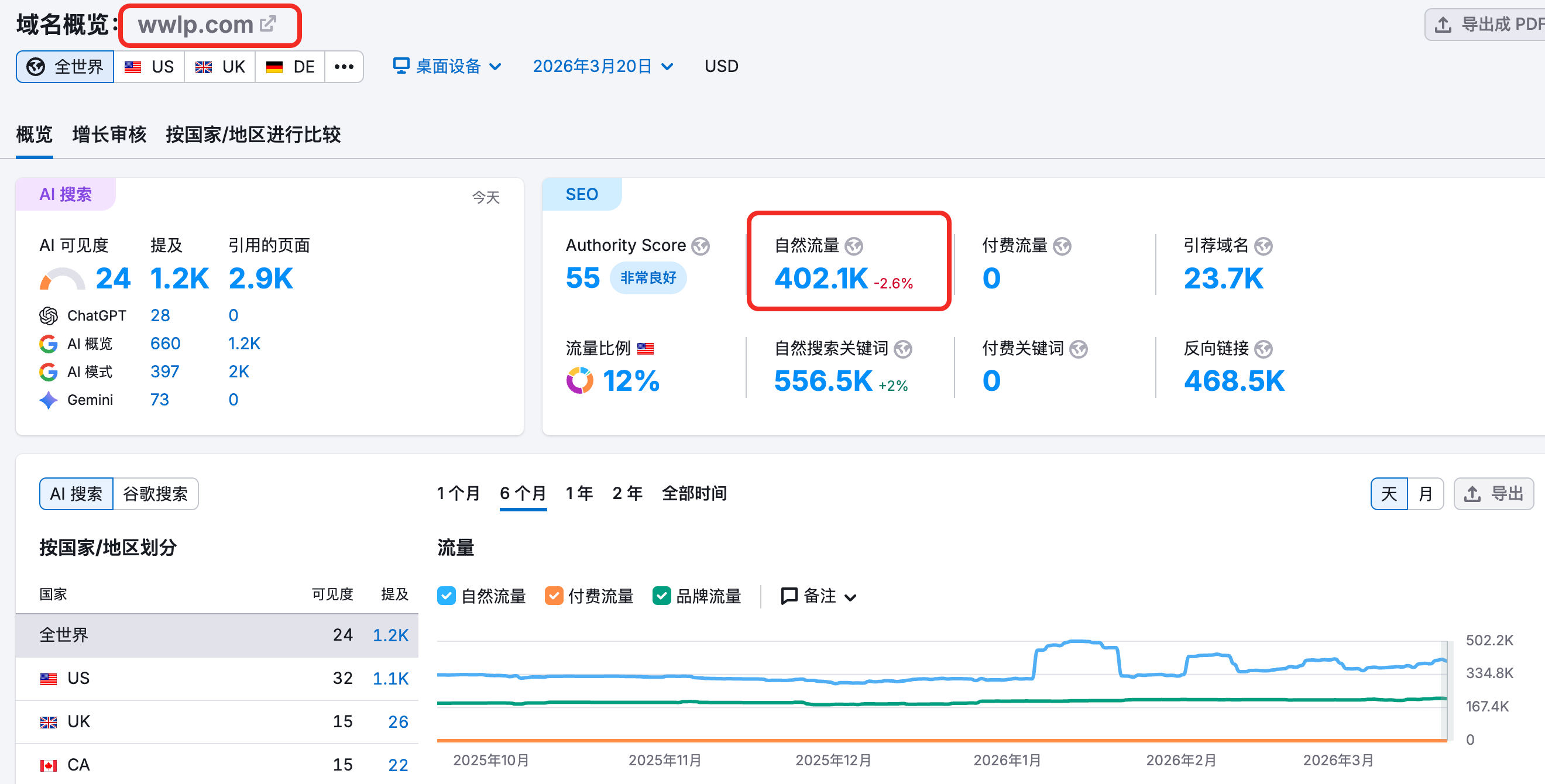The image size is (1545, 784).
Task: Click the globe icon beside 反向链接
Action: coord(1263,349)
